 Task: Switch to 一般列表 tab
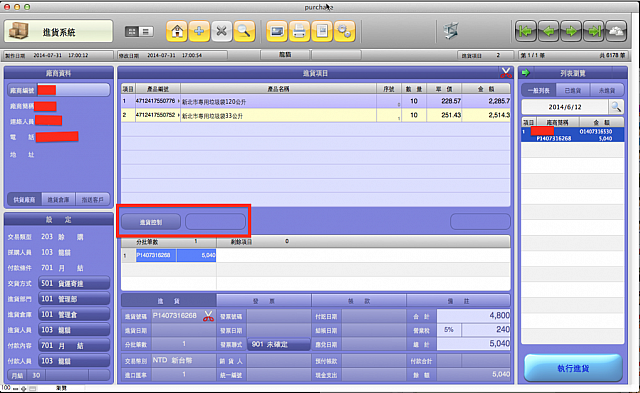(539, 90)
